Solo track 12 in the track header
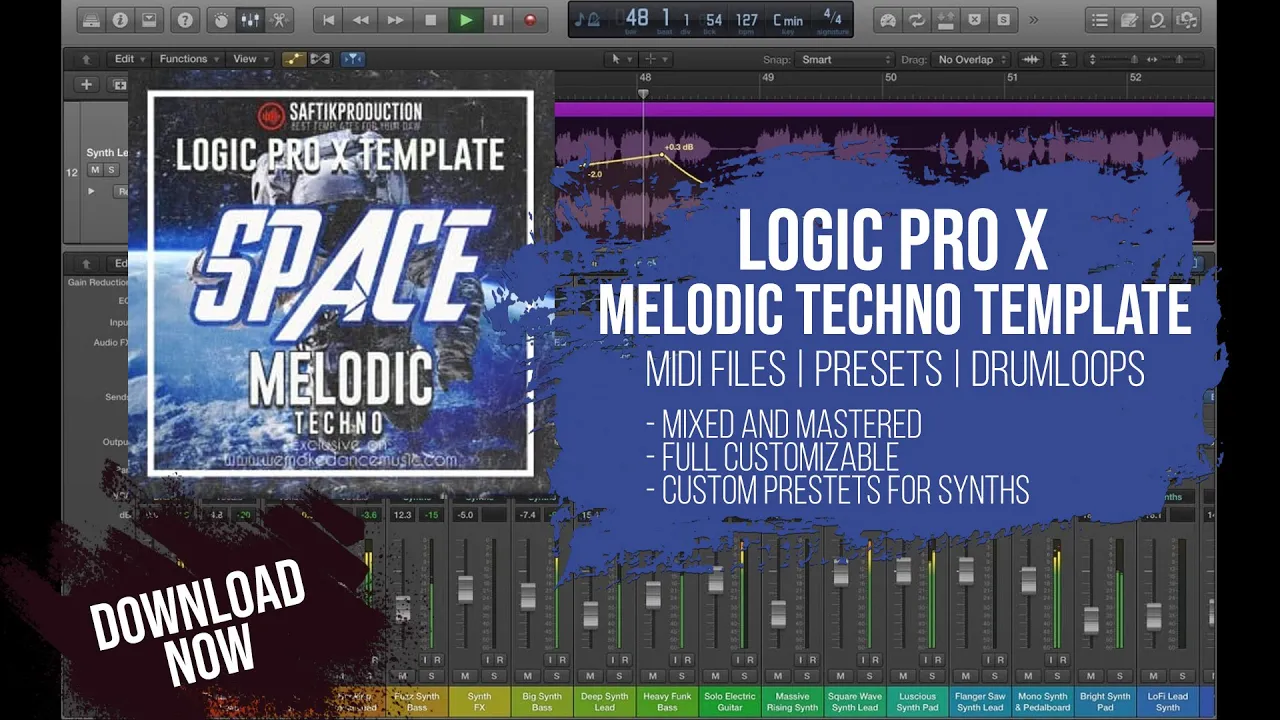The image size is (1280, 720). [113, 170]
